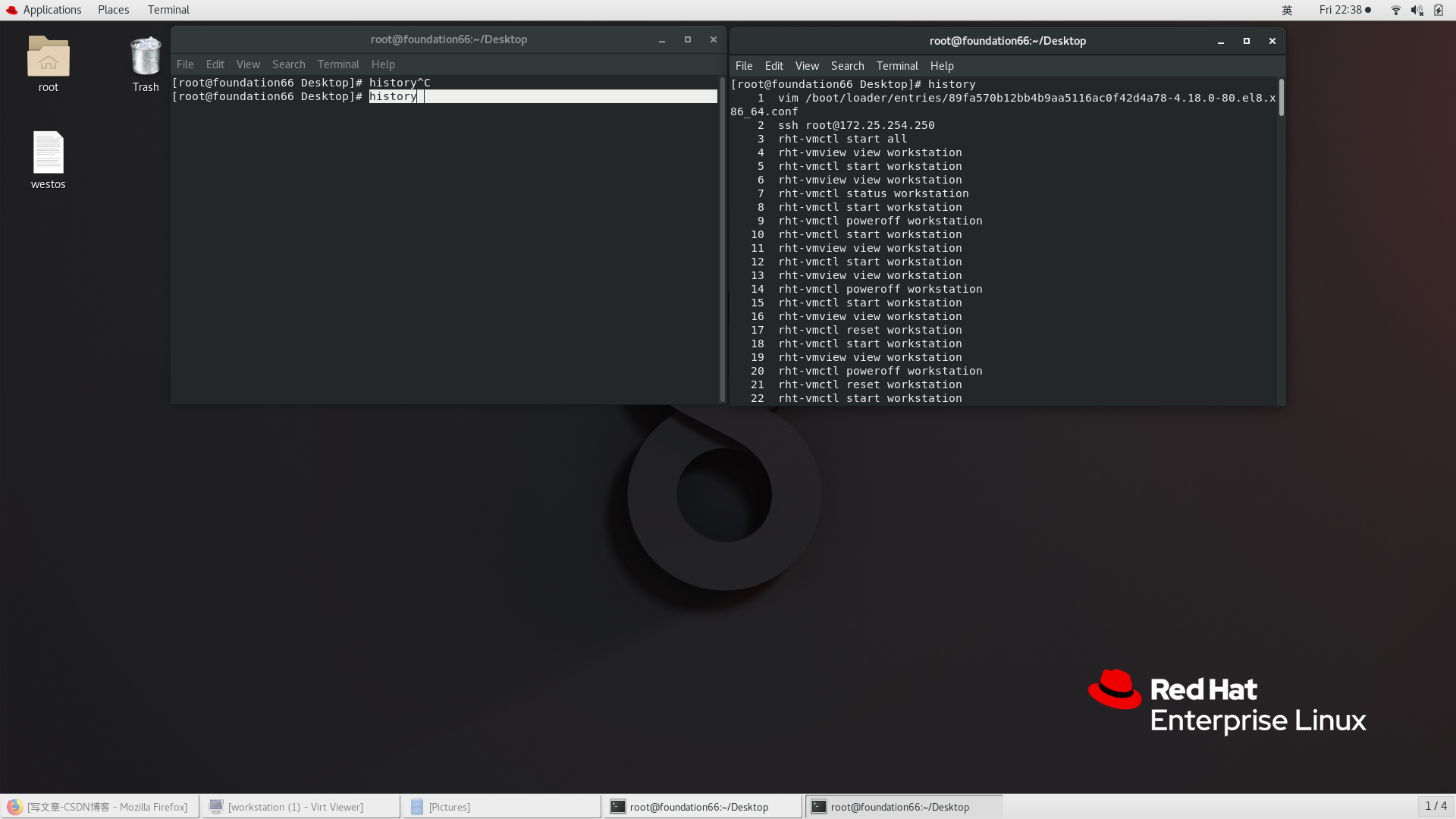Switch to Mozilla Firefox taskbar window

click(x=99, y=807)
